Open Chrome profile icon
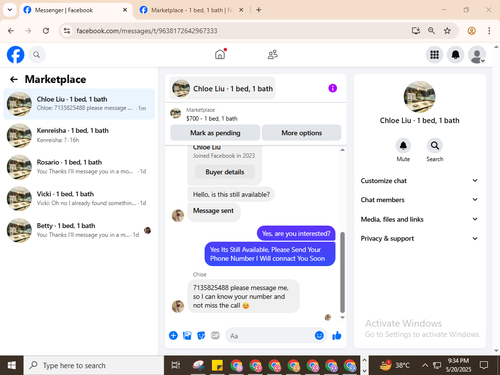500x375 pixels. [x=471, y=31]
